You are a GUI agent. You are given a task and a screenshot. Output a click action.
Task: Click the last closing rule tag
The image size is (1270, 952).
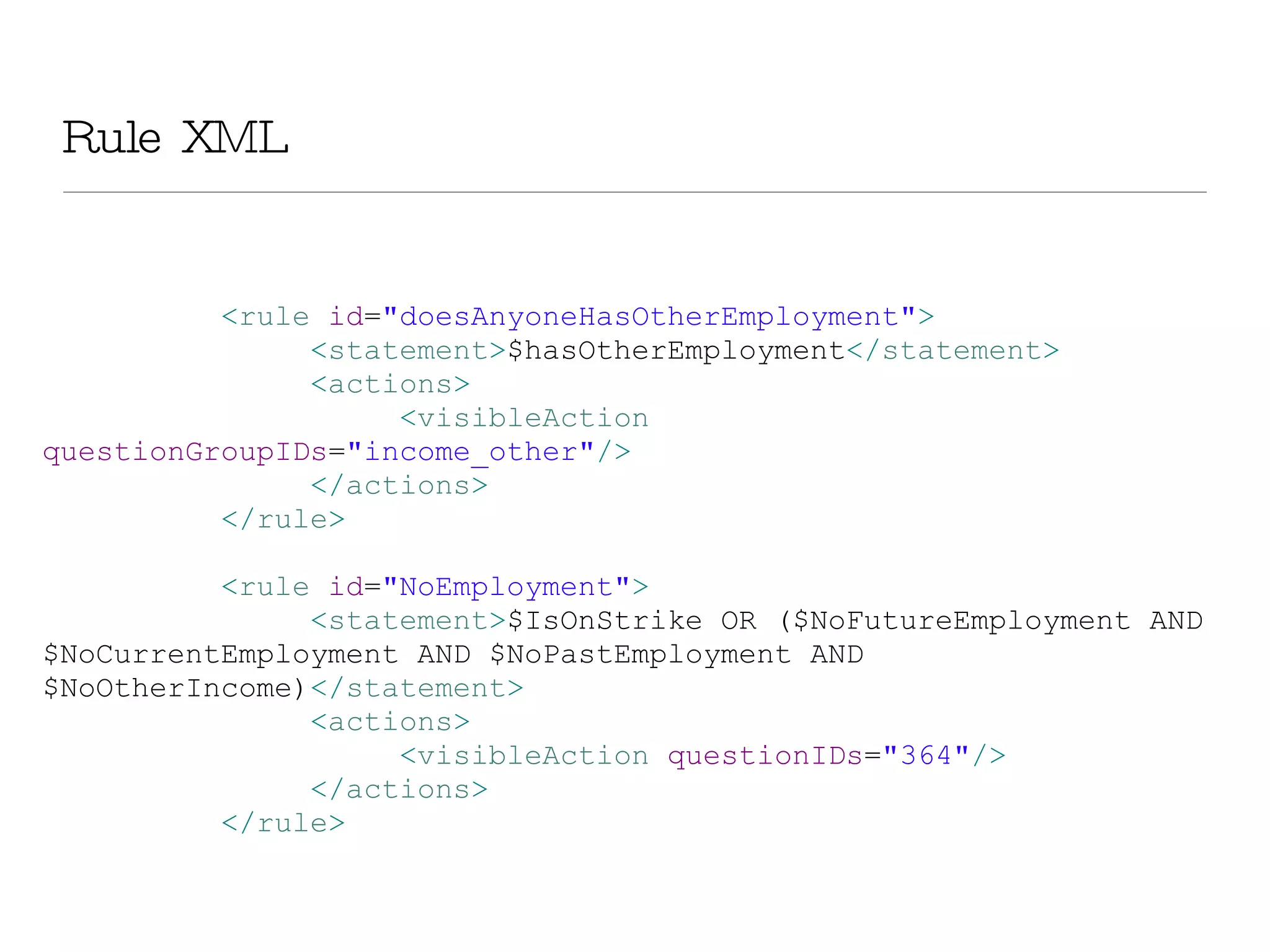283,823
